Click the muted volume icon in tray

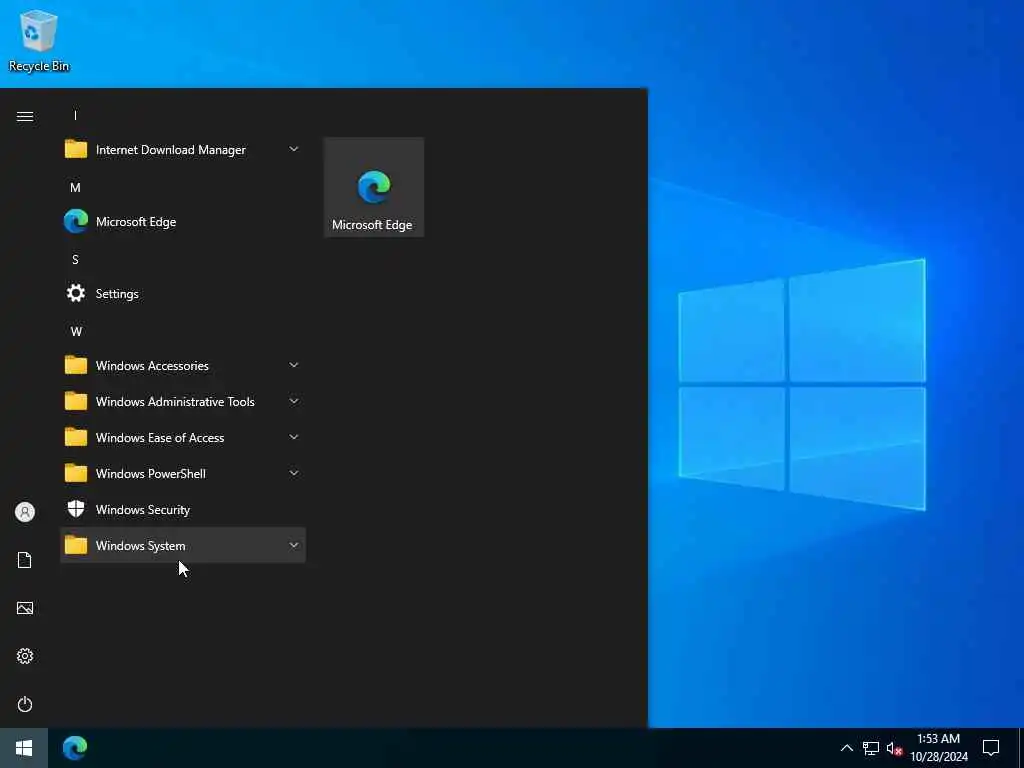pyautogui.click(x=894, y=748)
